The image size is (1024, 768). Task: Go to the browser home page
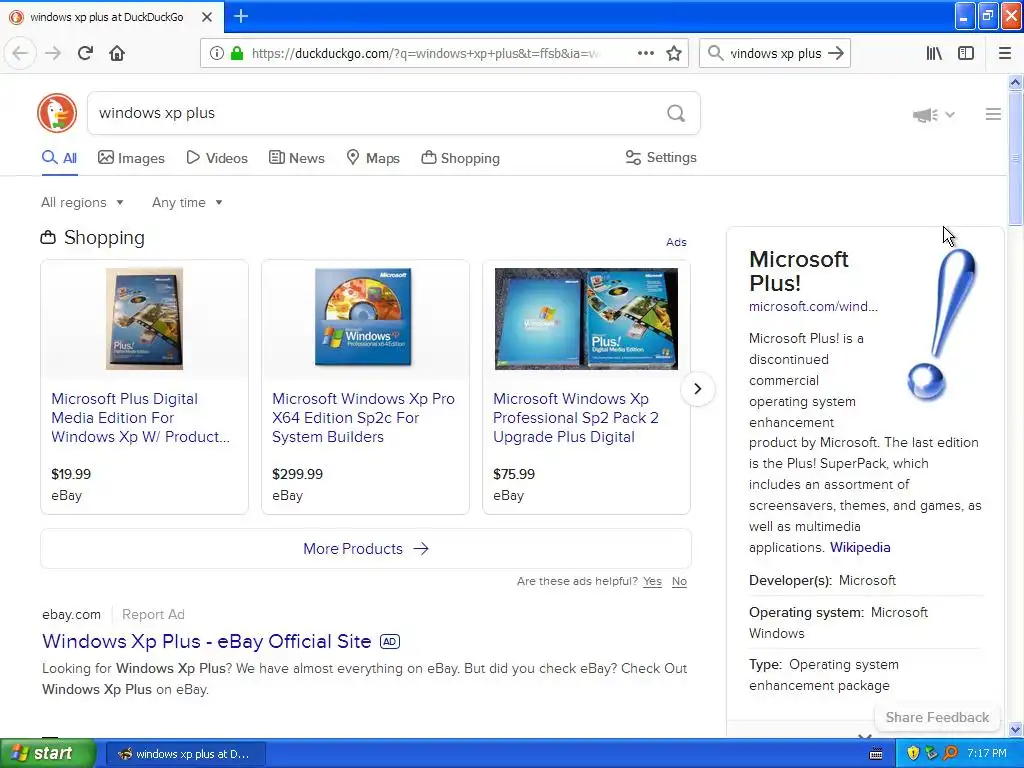point(117,53)
